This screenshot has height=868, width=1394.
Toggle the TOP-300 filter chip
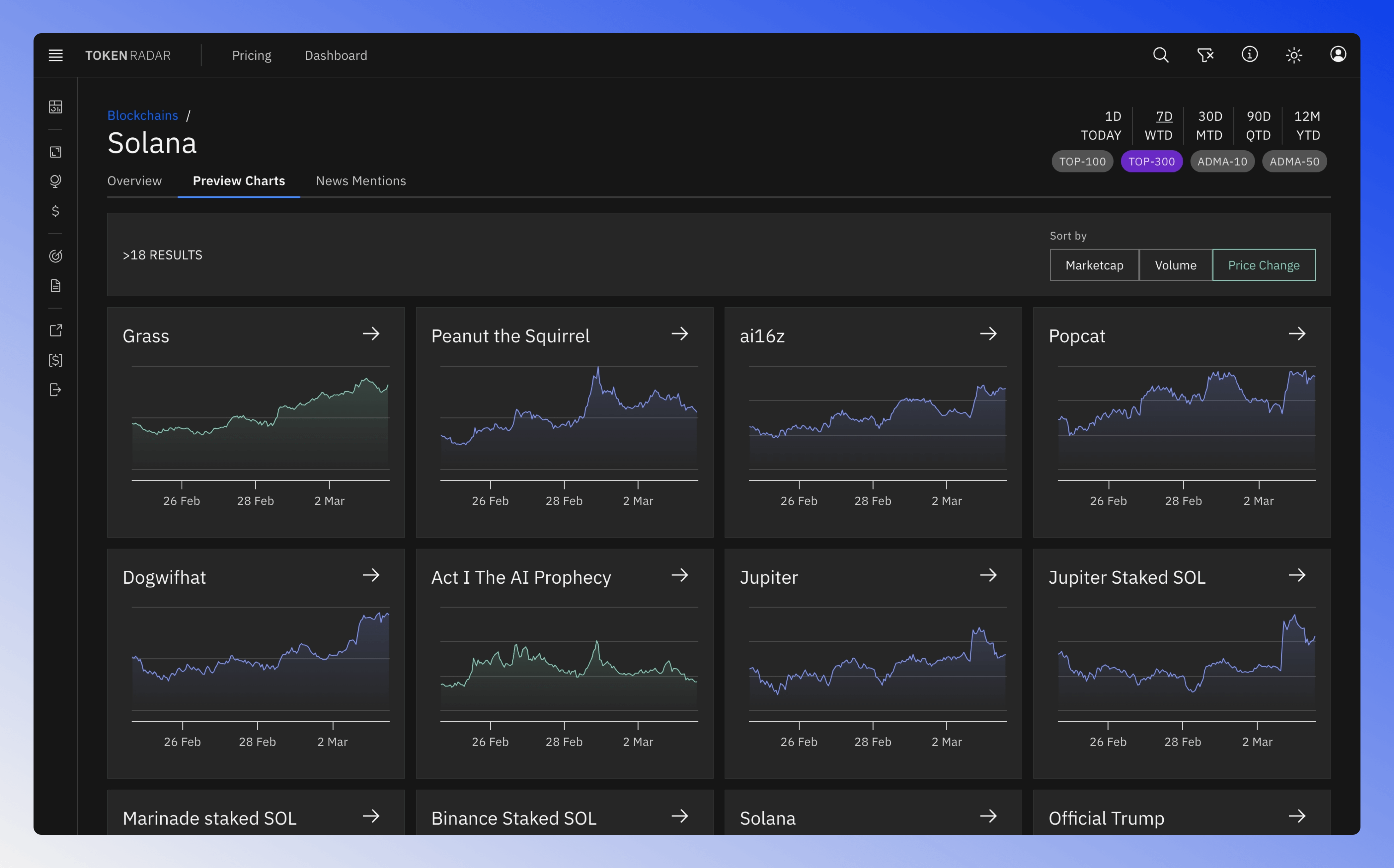pyautogui.click(x=1152, y=161)
